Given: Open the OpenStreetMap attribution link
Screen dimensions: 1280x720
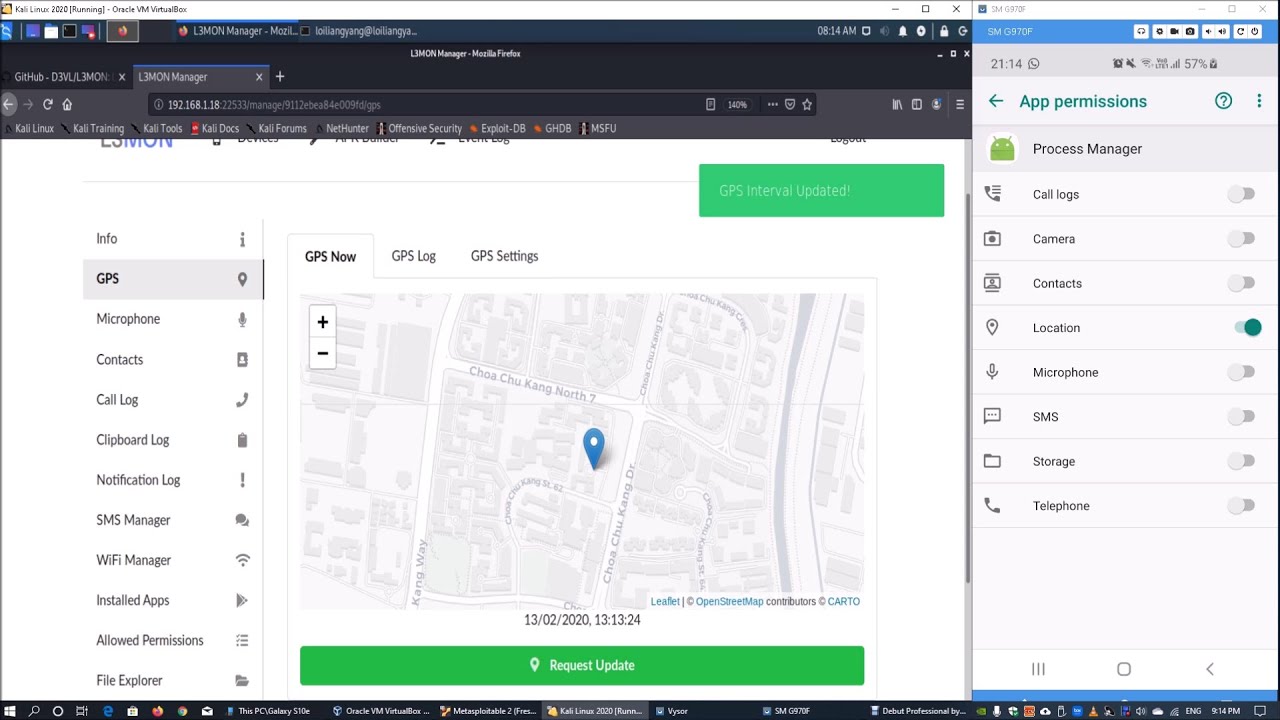Looking at the screenshot, I should 729,602.
